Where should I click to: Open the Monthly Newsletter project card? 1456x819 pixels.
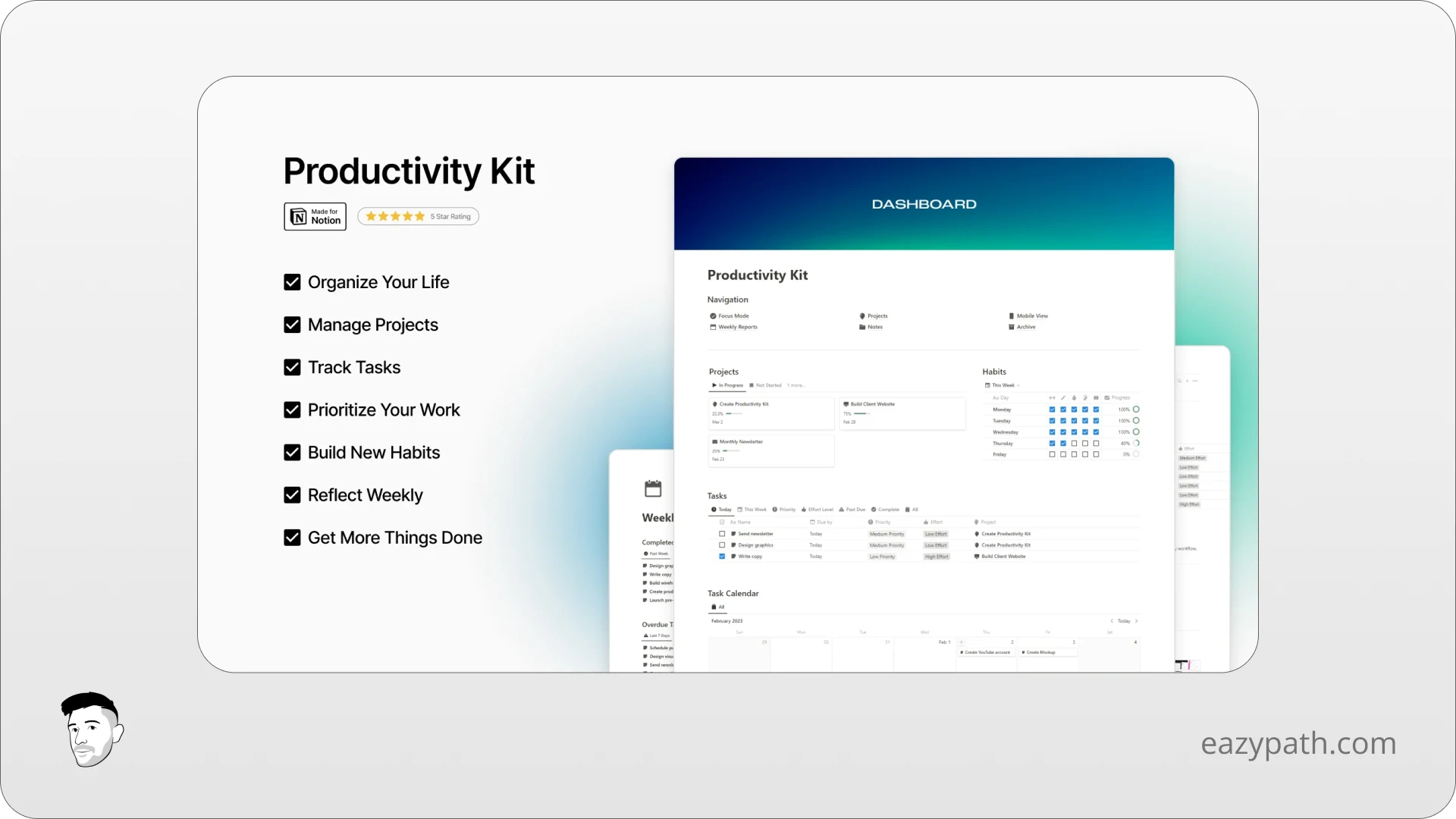[771, 450]
